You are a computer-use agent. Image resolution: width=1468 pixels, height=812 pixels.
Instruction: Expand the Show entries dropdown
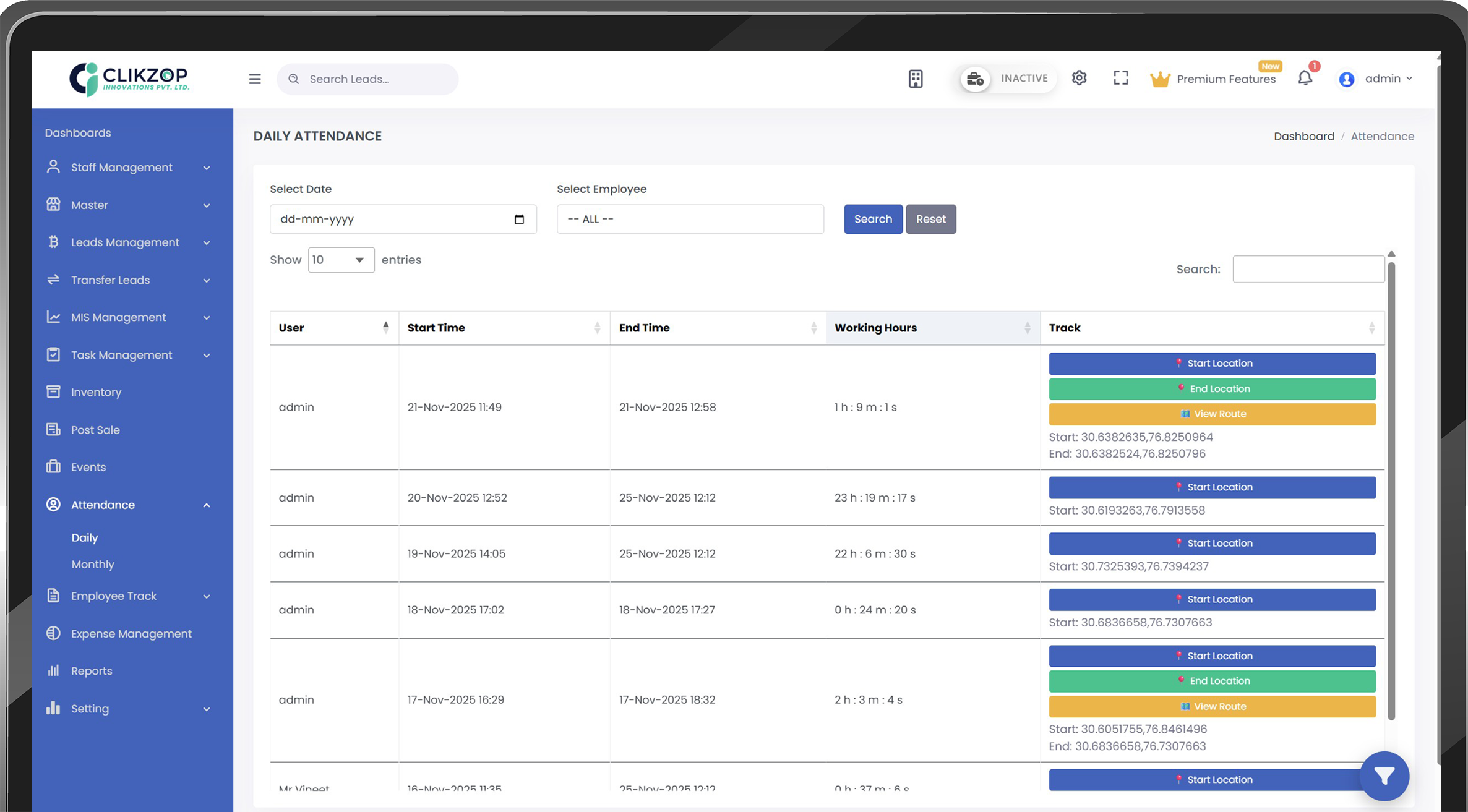click(x=340, y=260)
